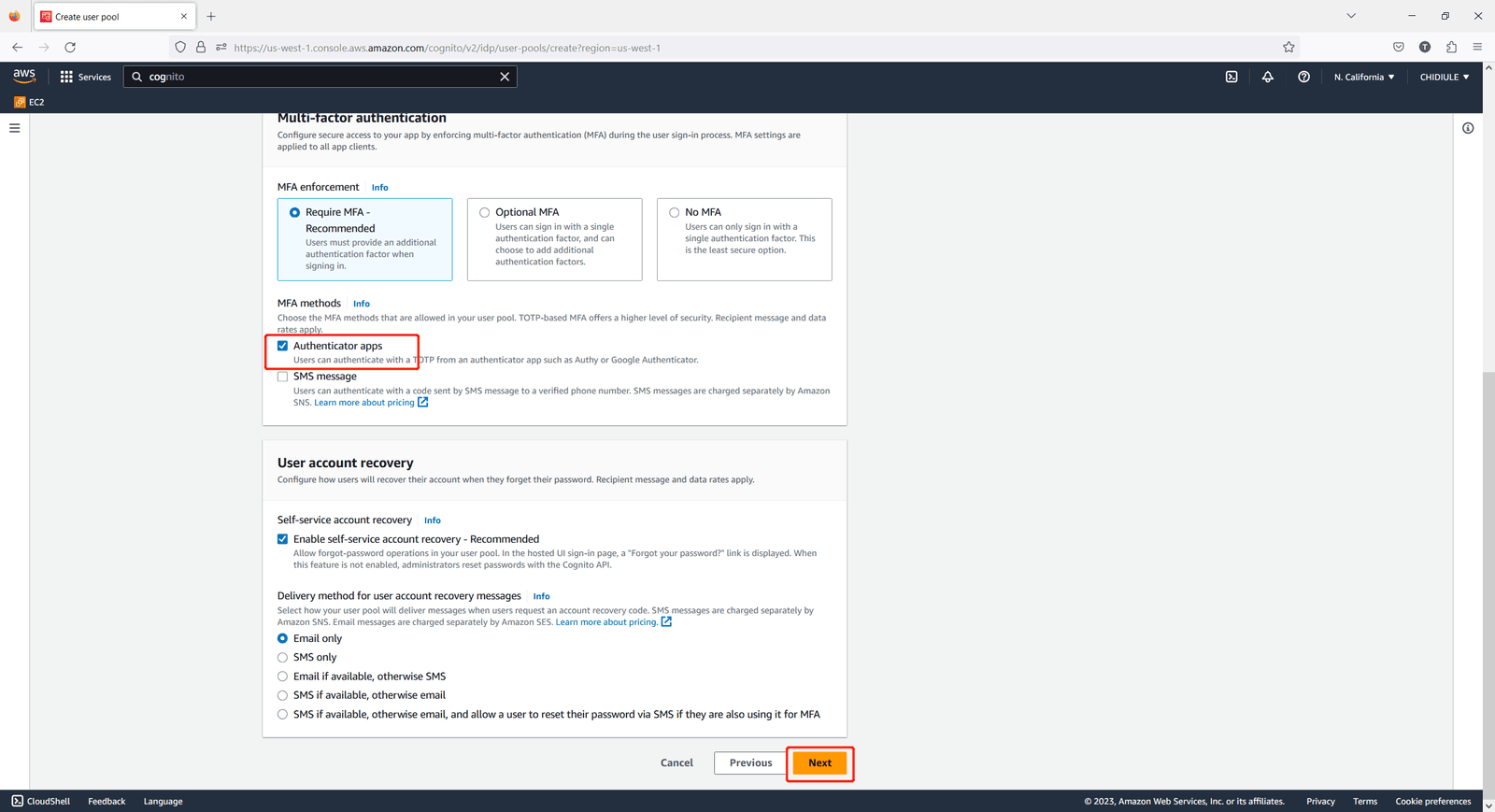This screenshot has height=812, width=1495.
Task: Open Cookie preferences in footer
Action: pos(1433,801)
